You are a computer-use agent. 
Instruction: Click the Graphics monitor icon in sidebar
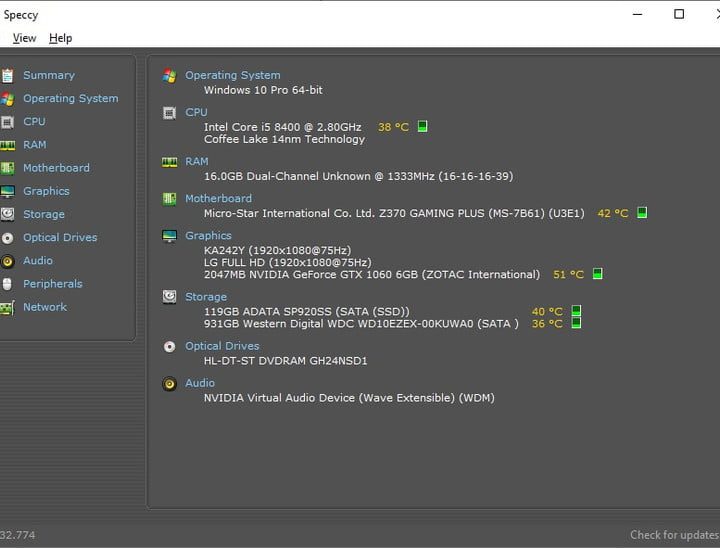(7, 191)
